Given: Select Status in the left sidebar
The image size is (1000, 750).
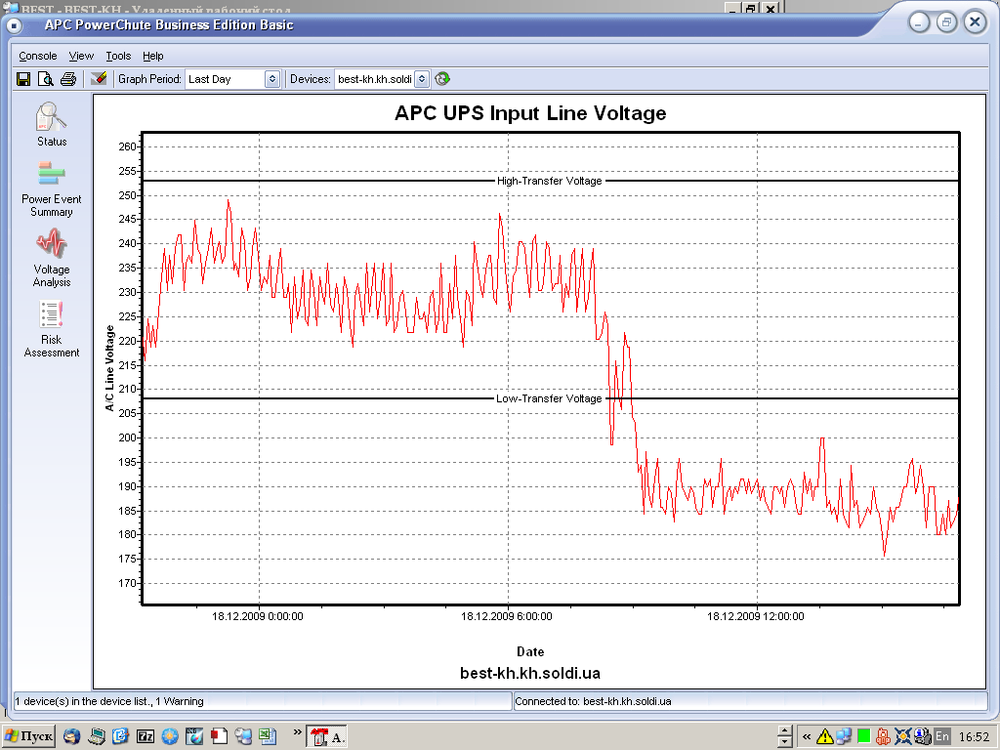Looking at the screenshot, I should 51,125.
